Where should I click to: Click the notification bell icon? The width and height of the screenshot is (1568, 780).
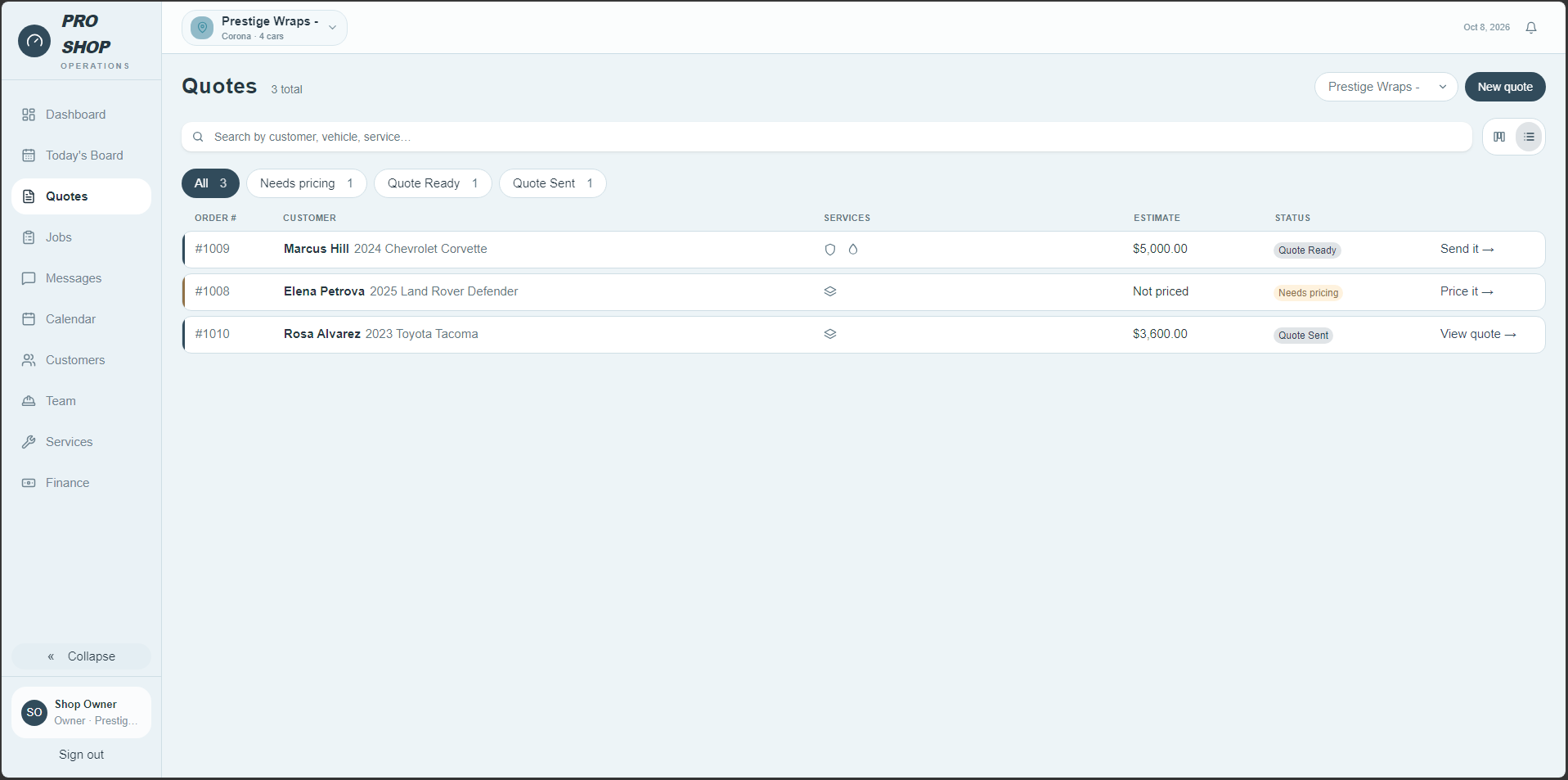tap(1531, 28)
